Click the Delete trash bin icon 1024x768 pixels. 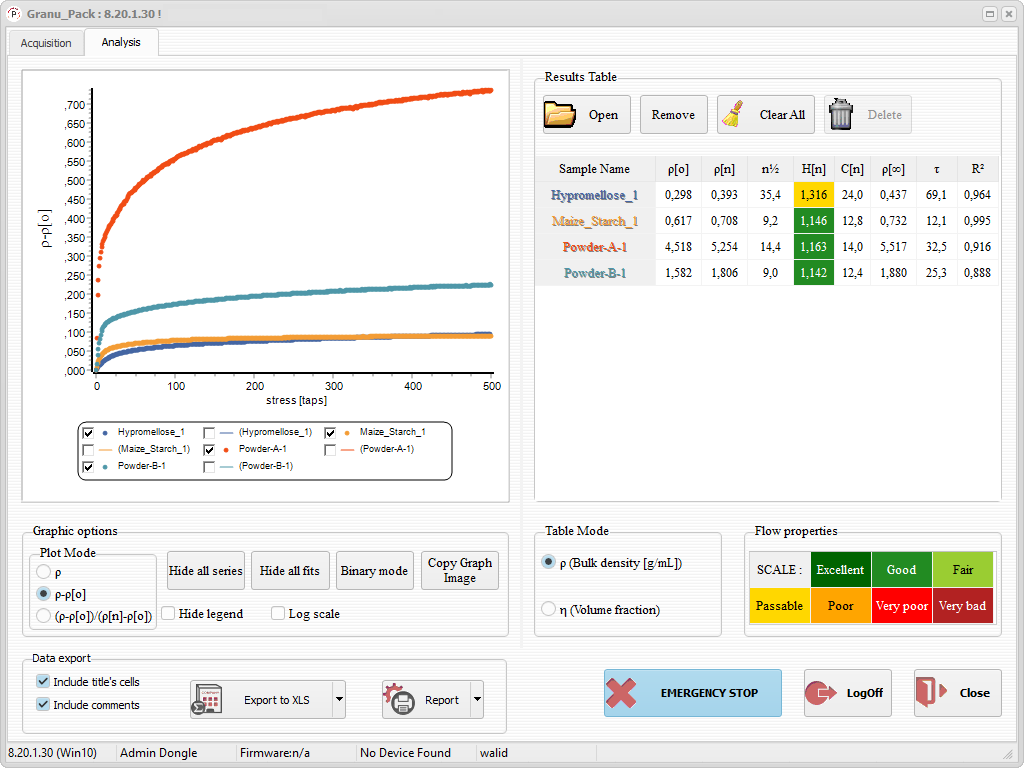(867, 114)
